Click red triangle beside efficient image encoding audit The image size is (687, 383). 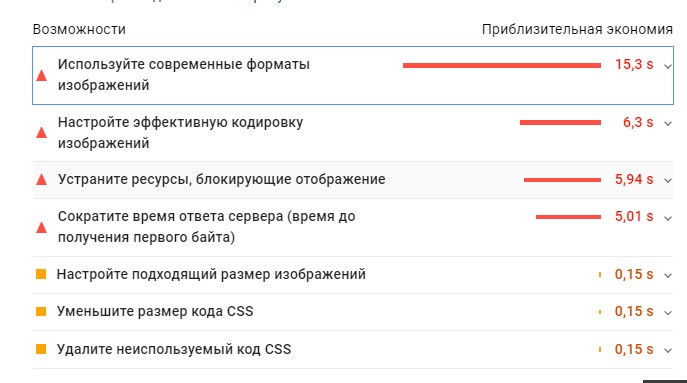pyautogui.click(x=42, y=133)
